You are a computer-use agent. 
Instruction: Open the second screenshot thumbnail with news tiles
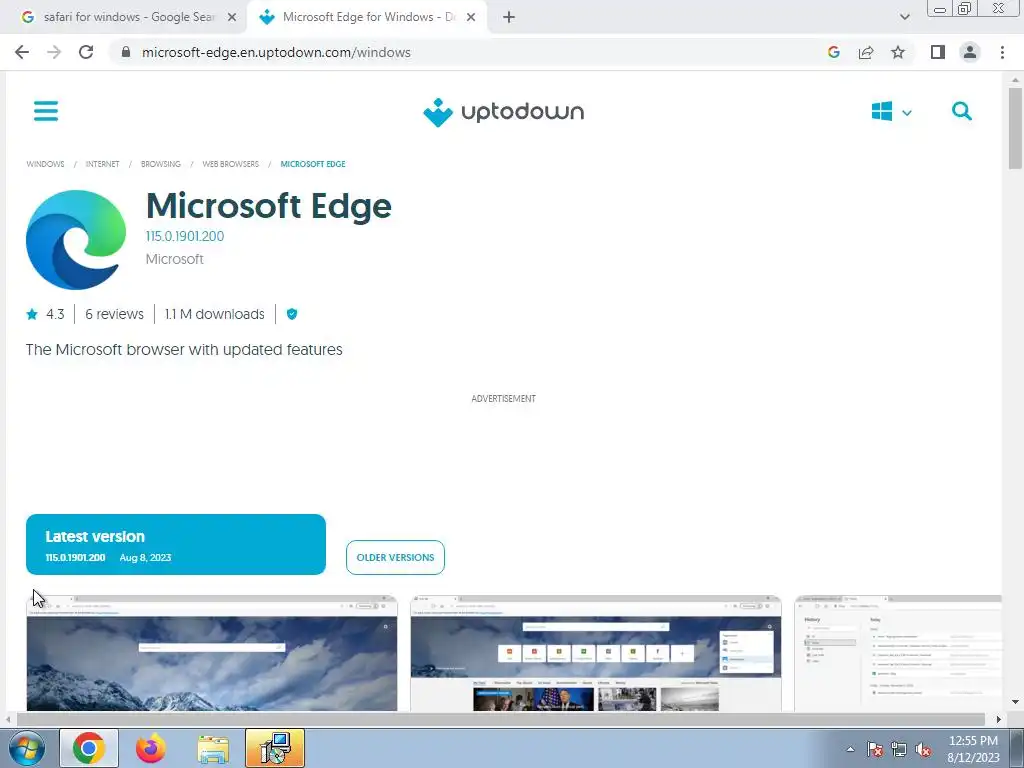pyautogui.click(x=596, y=653)
